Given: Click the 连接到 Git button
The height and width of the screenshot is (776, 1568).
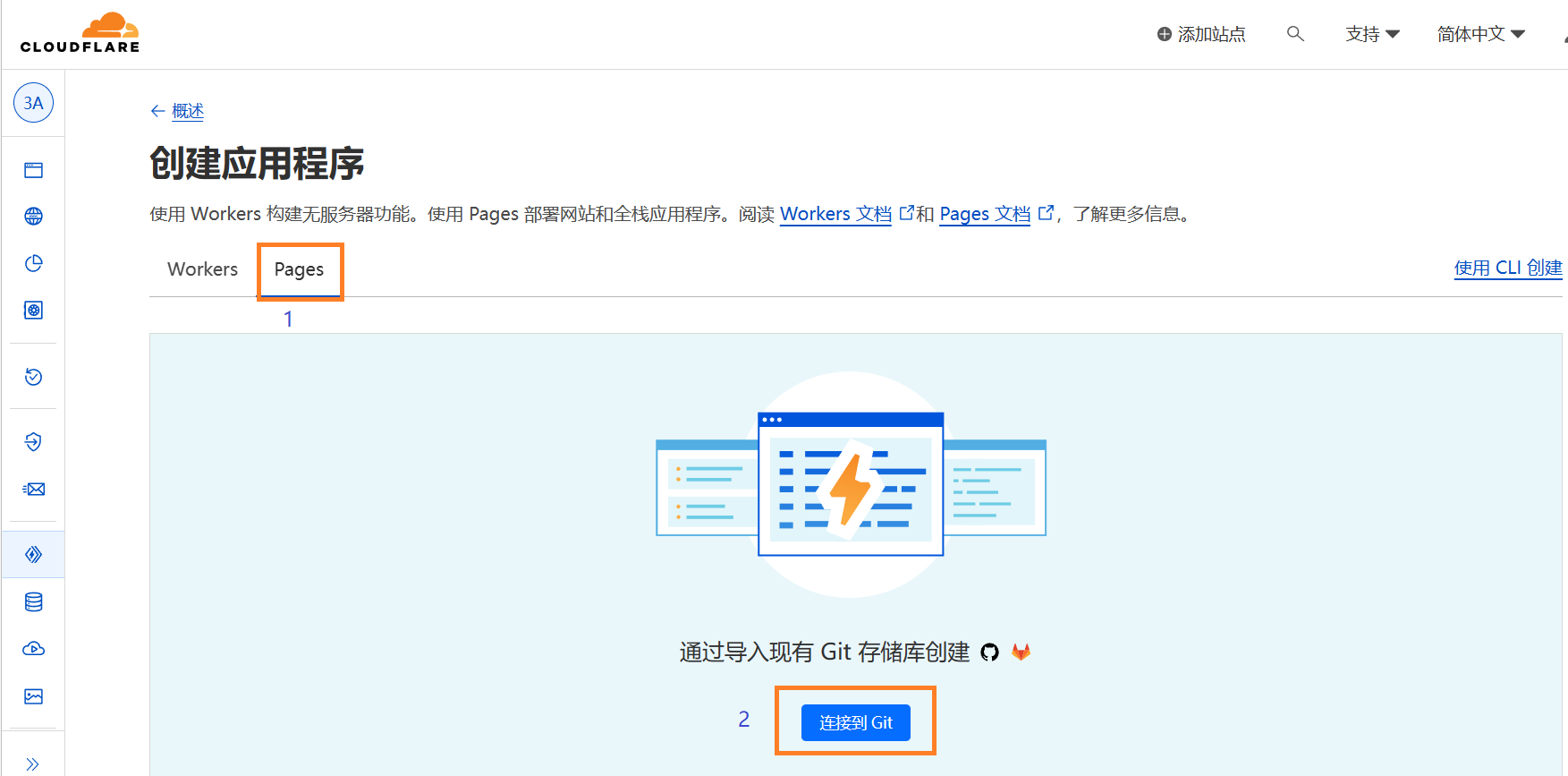Looking at the screenshot, I should [x=855, y=722].
